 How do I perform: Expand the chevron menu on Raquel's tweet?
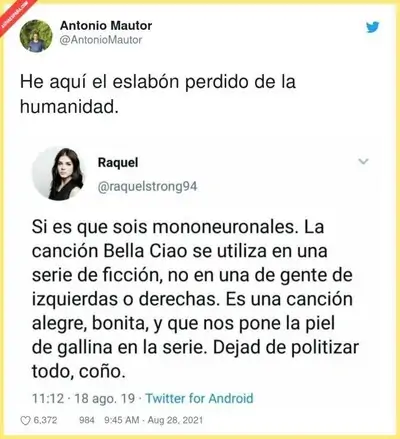[x=363, y=162]
